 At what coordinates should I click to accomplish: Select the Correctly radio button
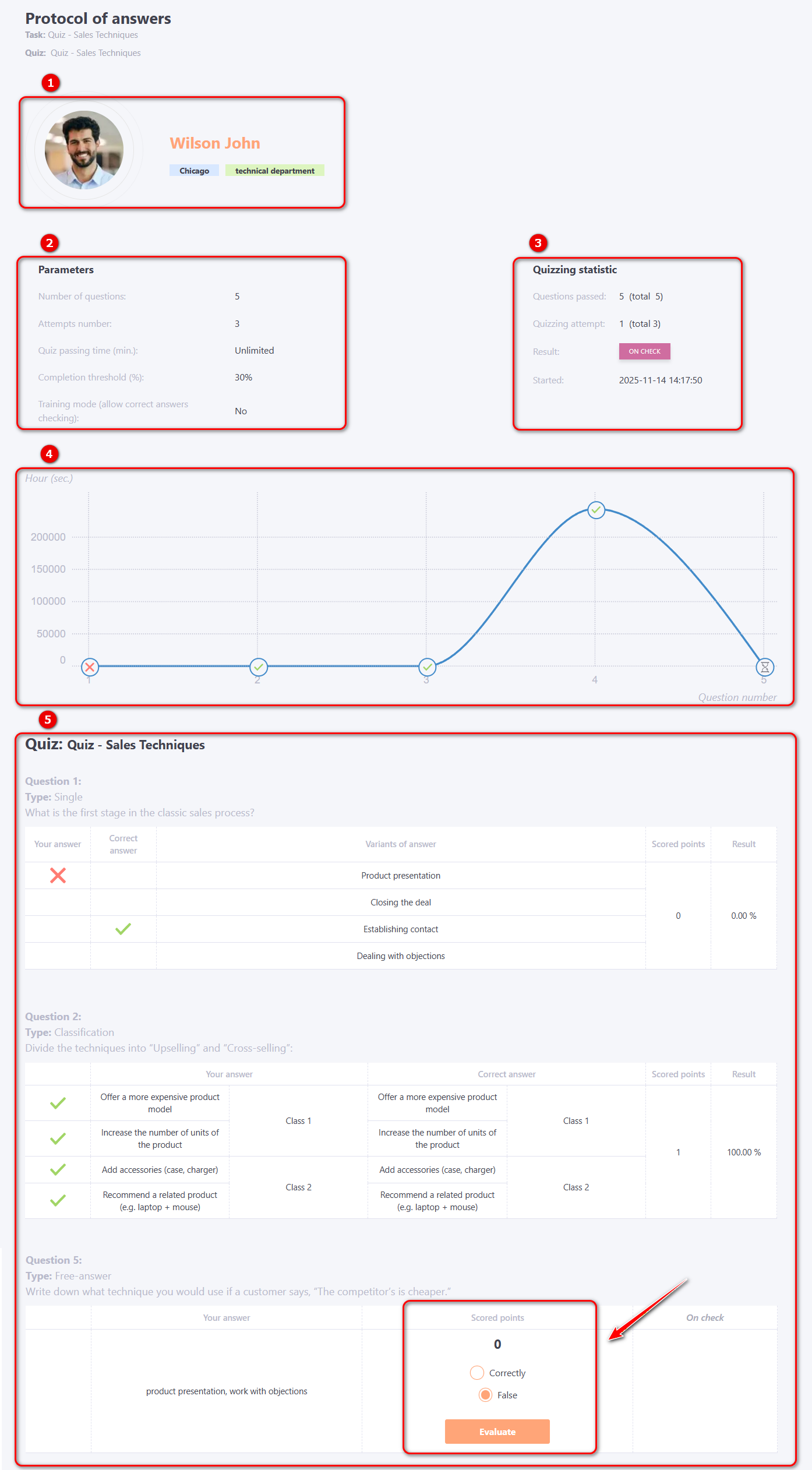[x=477, y=1373]
